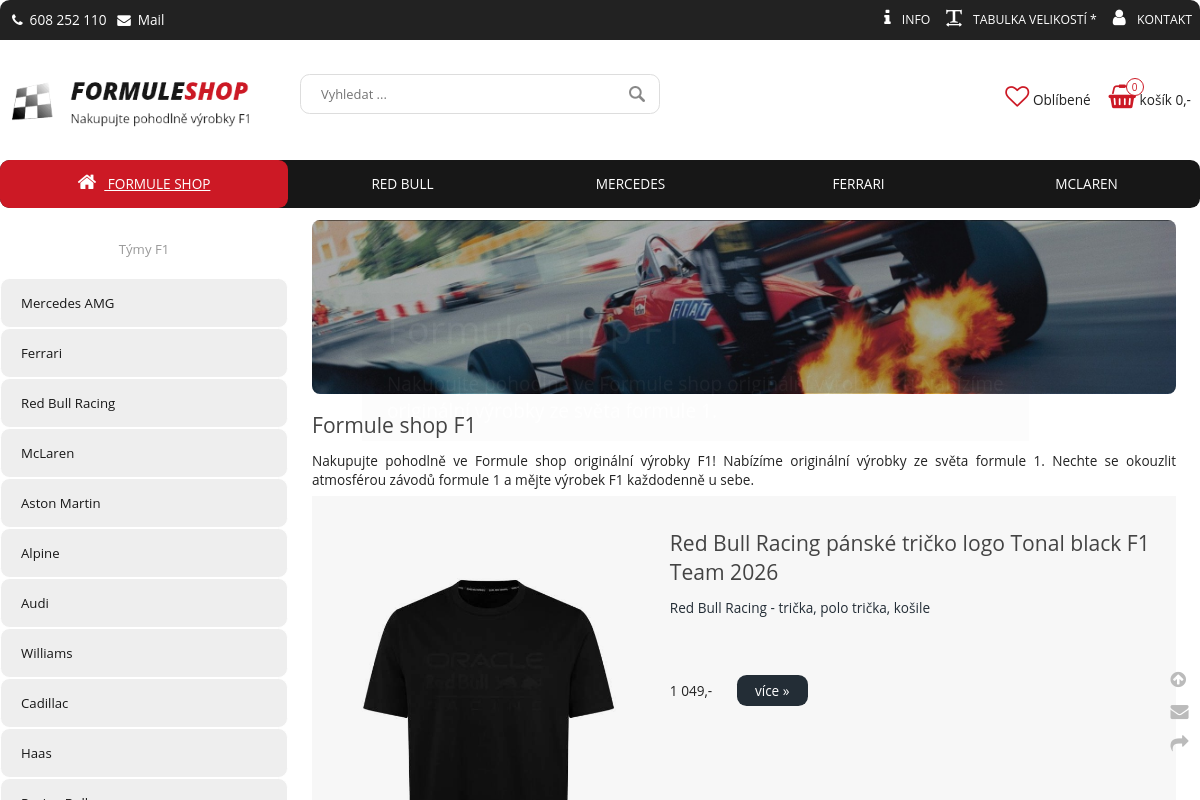This screenshot has width=1200, height=800.
Task: Select Haas team in sidebar
Action: (x=144, y=753)
